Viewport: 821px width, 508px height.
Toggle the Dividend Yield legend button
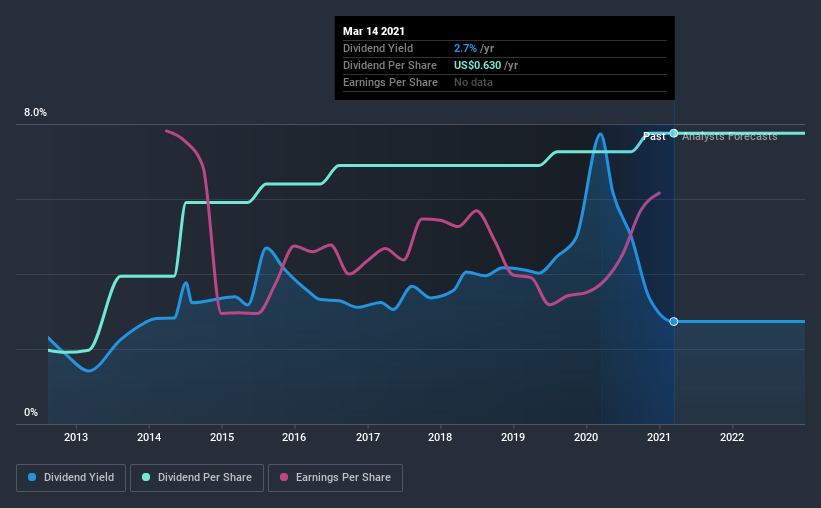pyautogui.click(x=71, y=478)
